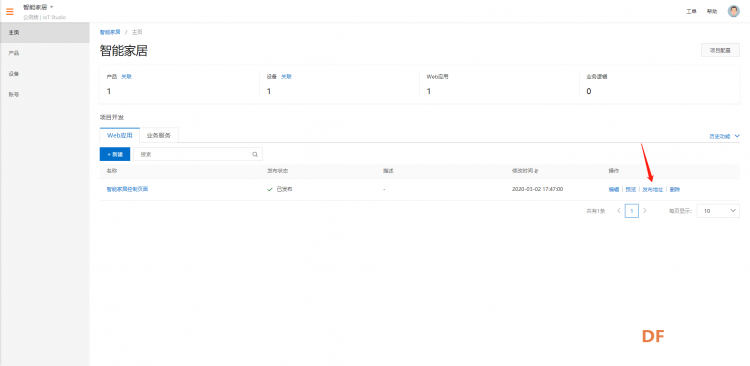Click 关联 next to 设备
This screenshot has height=366, width=750.
pyautogui.click(x=286, y=76)
